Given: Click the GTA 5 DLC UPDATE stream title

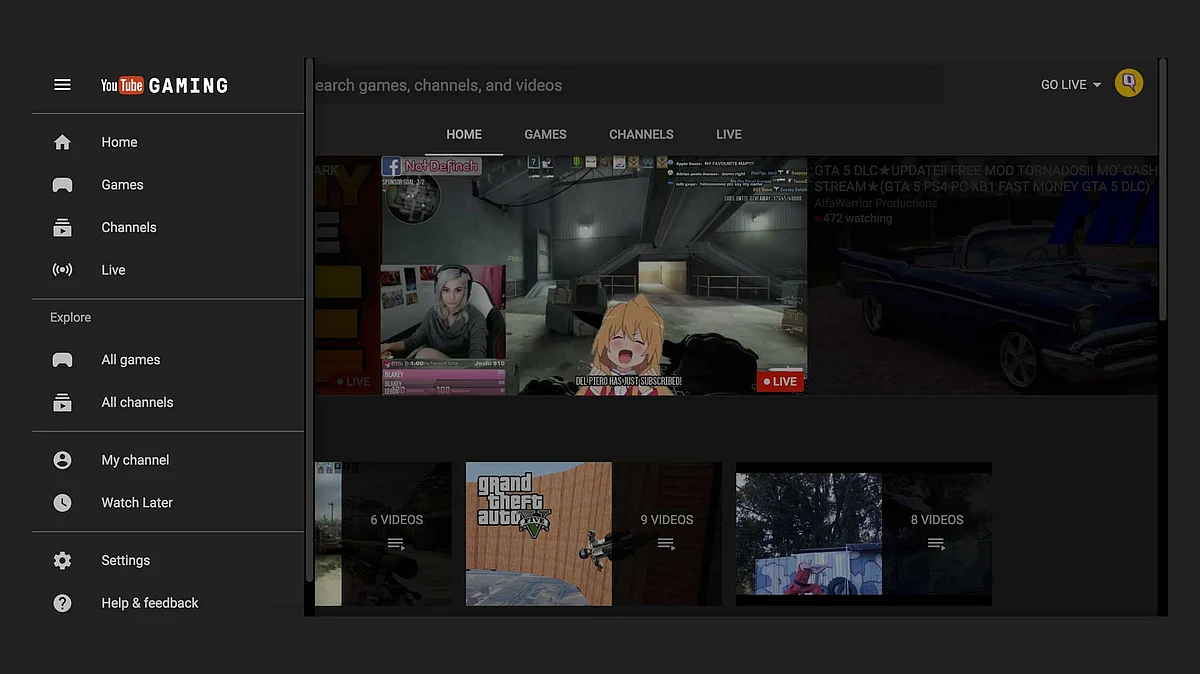Looking at the screenshot, I should point(986,179).
